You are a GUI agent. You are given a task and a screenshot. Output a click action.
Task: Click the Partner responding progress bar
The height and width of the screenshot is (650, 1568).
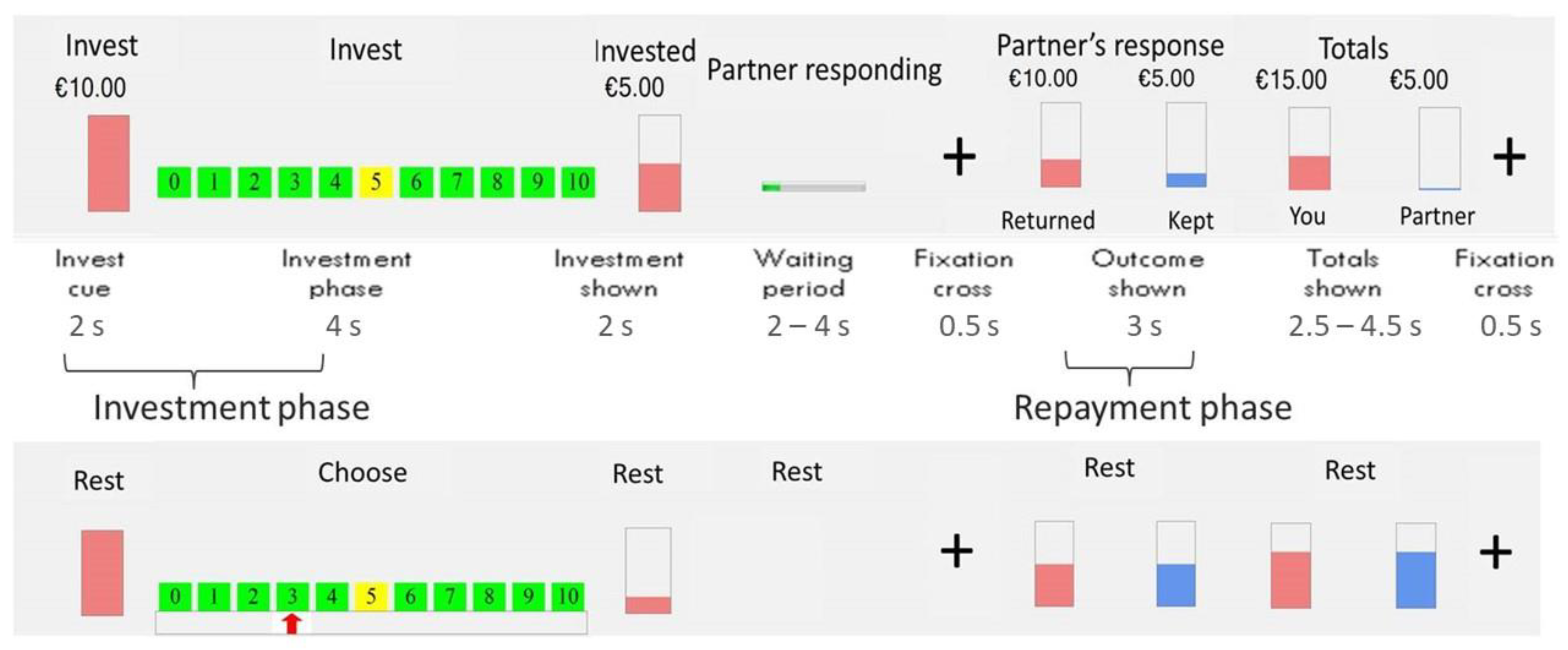tap(814, 187)
